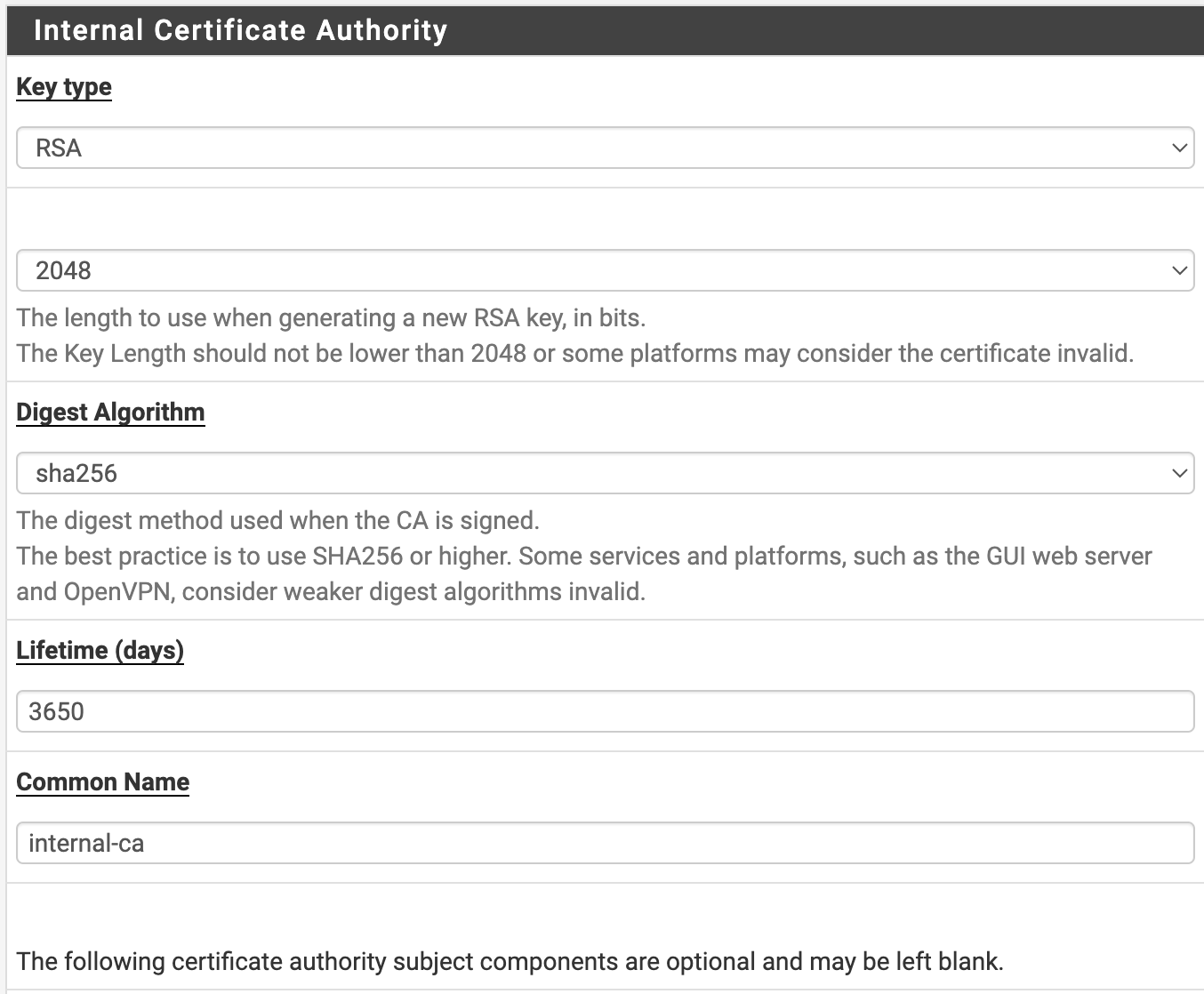Viewport: 1204px width, 994px height.
Task: Click the 3650 value in the Lifetime field
Action: point(56,712)
